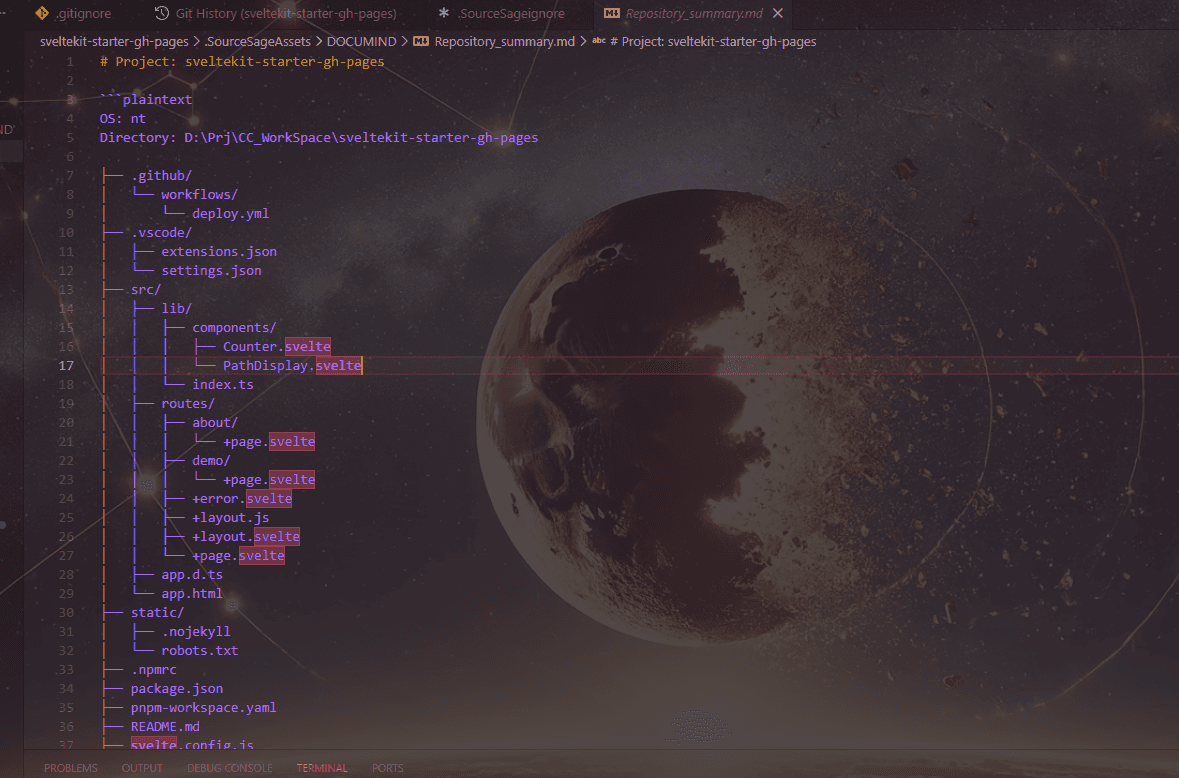Select the TERMINAL panel tab
This screenshot has width=1179, height=778.
pyautogui.click(x=322, y=768)
